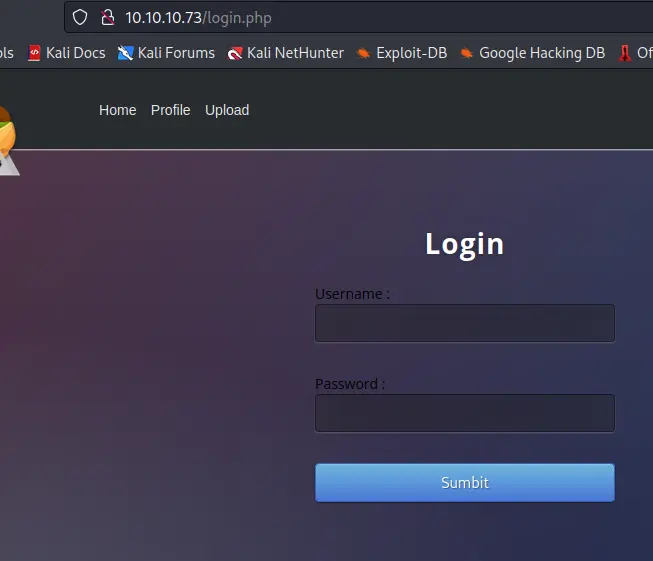Open the Kali NetHunter bookmark

coord(285,53)
